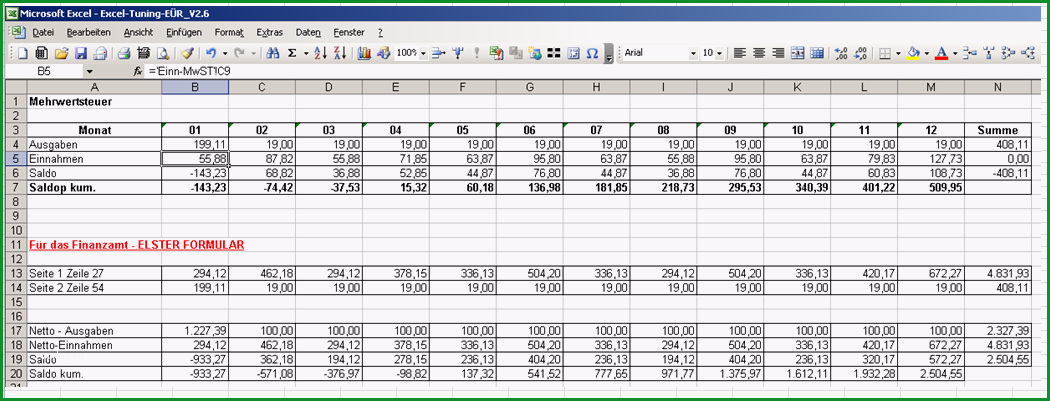The height and width of the screenshot is (401, 1050).
Task: Click Merge and Center icon
Action: (798, 53)
